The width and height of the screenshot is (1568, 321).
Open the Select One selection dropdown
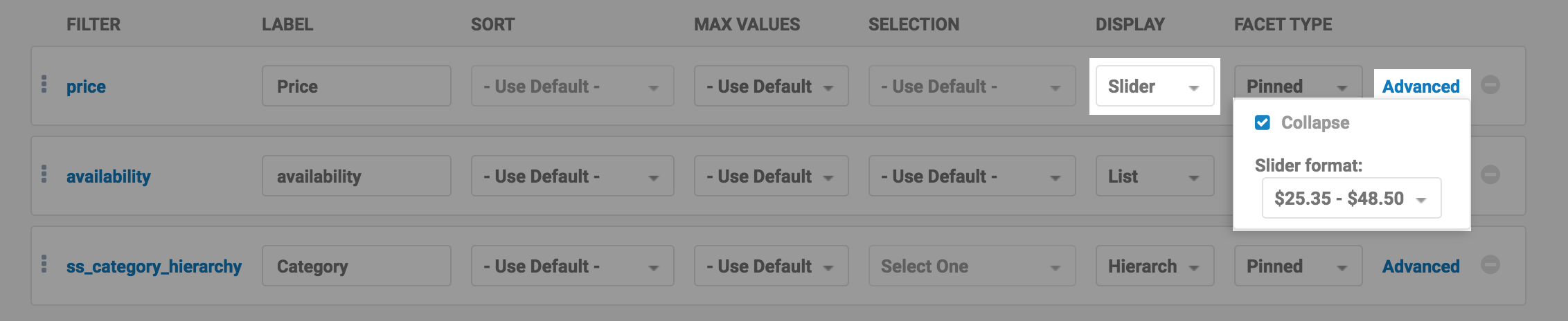pyautogui.click(x=972, y=266)
